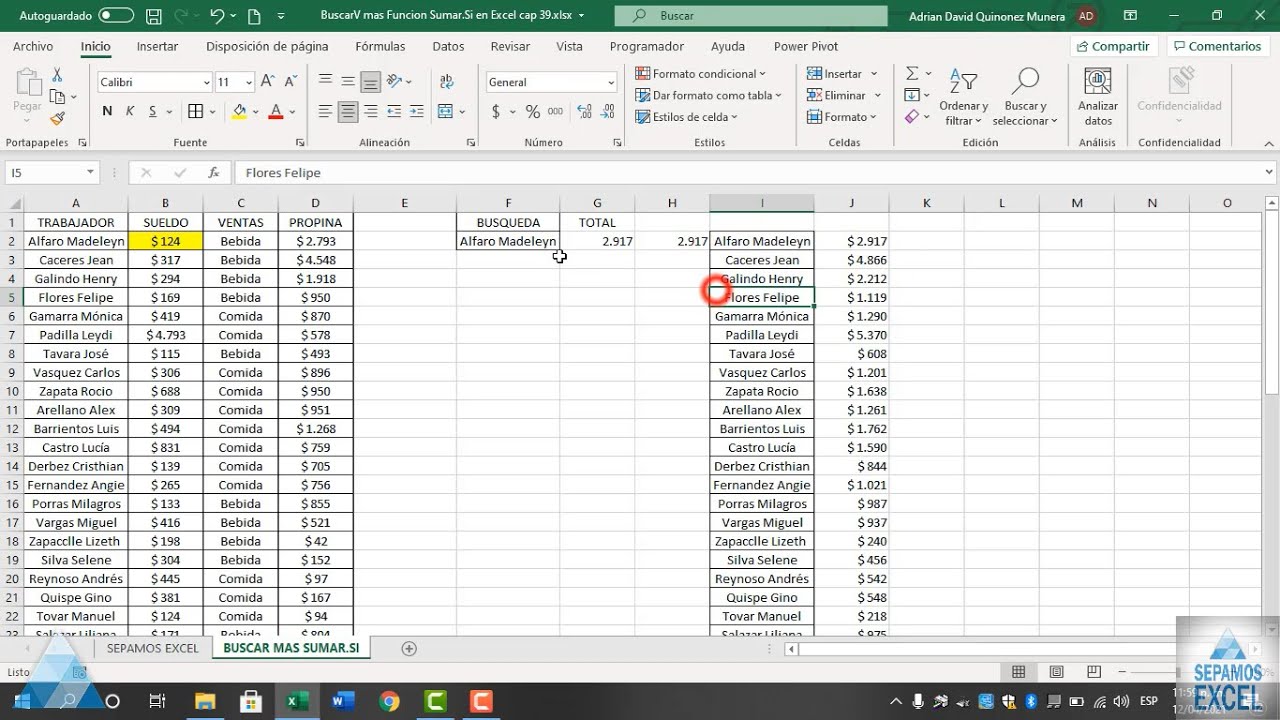Viewport: 1280px width, 720px height.
Task: Toggle bottom vertical alignment
Action: 371,82
